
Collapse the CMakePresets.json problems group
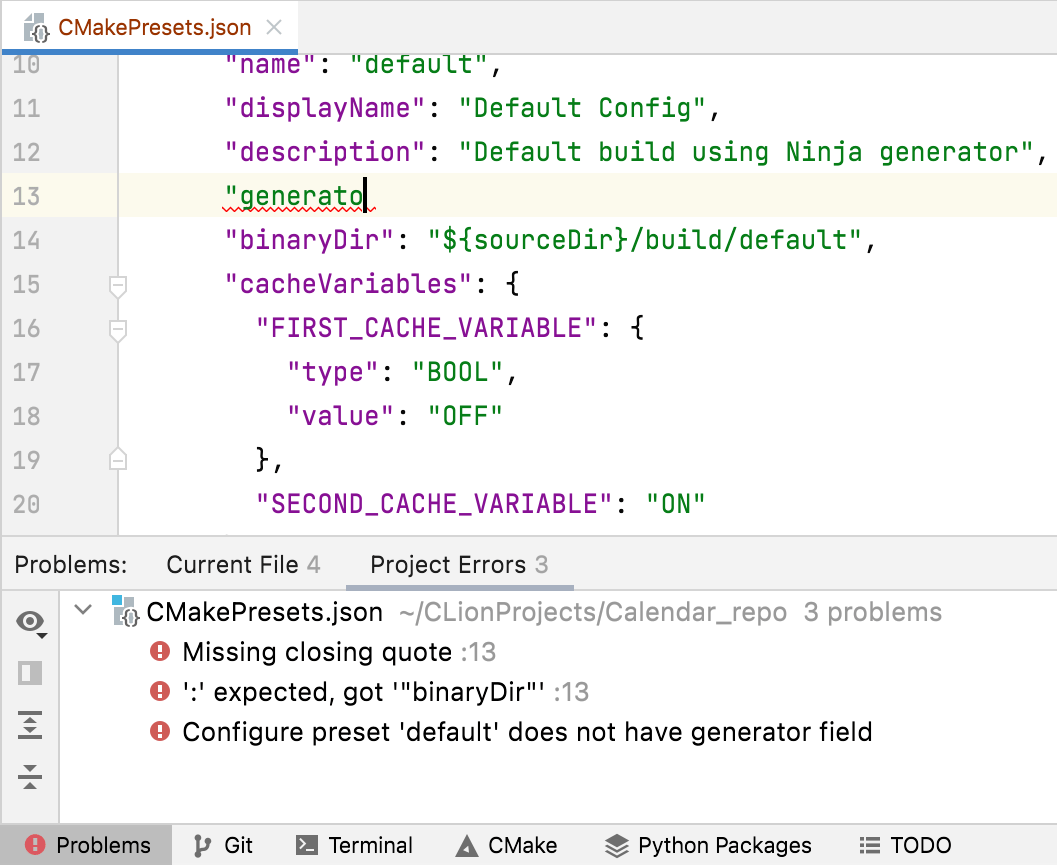click(84, 612)
